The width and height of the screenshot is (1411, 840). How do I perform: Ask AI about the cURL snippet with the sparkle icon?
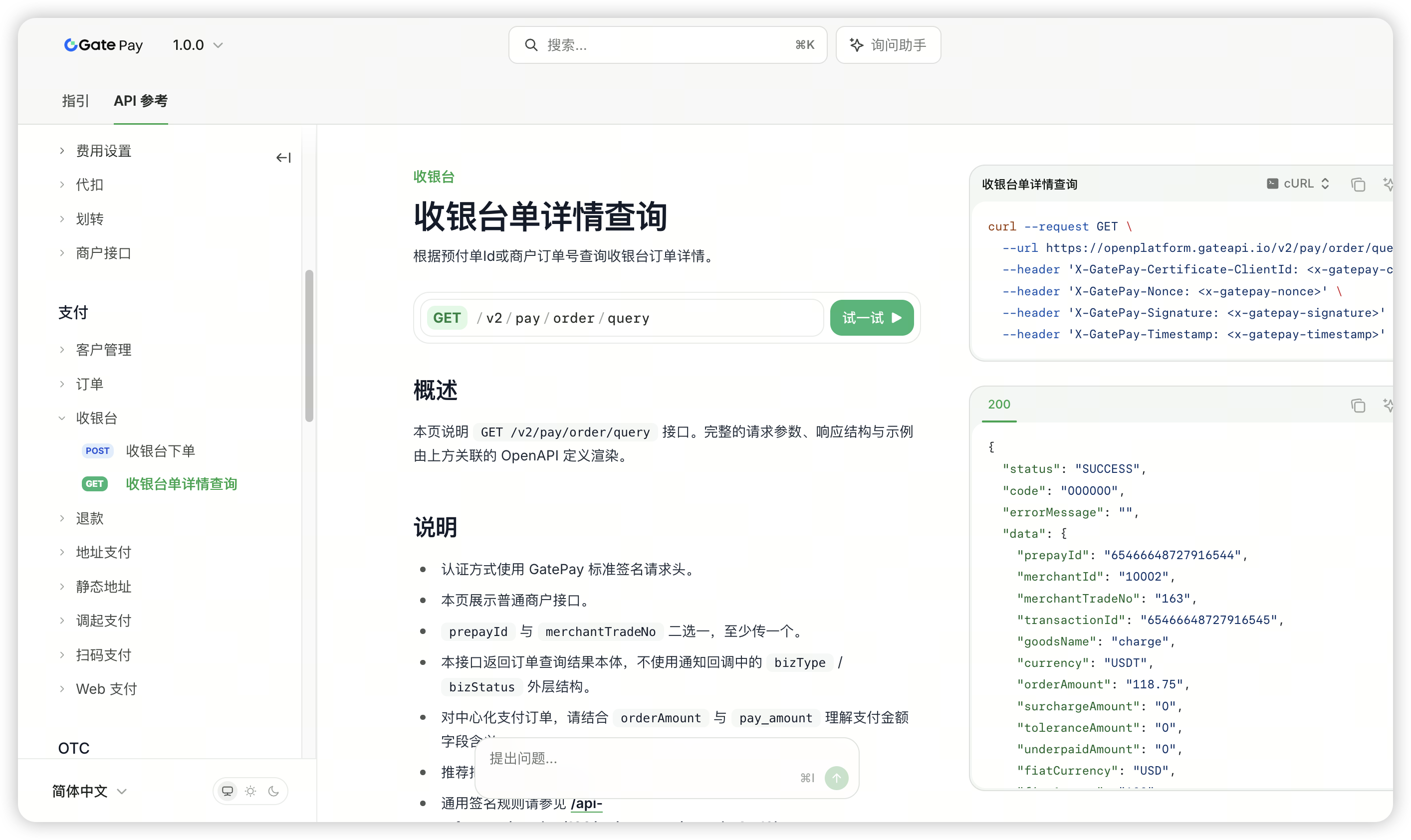click(1388, 185)
